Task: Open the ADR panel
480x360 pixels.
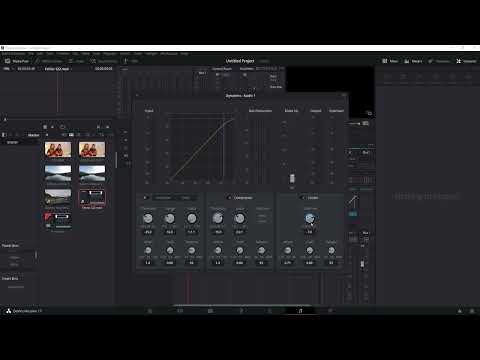Action: point(131,61)
